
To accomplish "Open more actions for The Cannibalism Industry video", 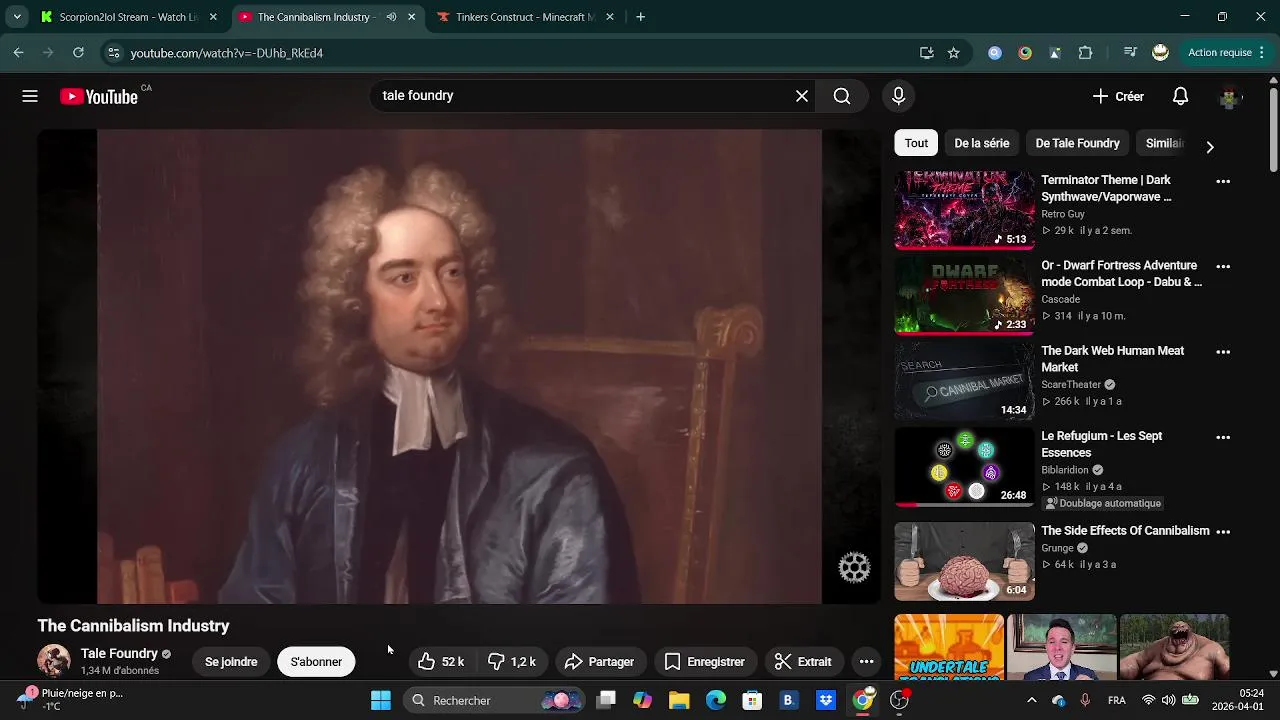I will (867, 662).
